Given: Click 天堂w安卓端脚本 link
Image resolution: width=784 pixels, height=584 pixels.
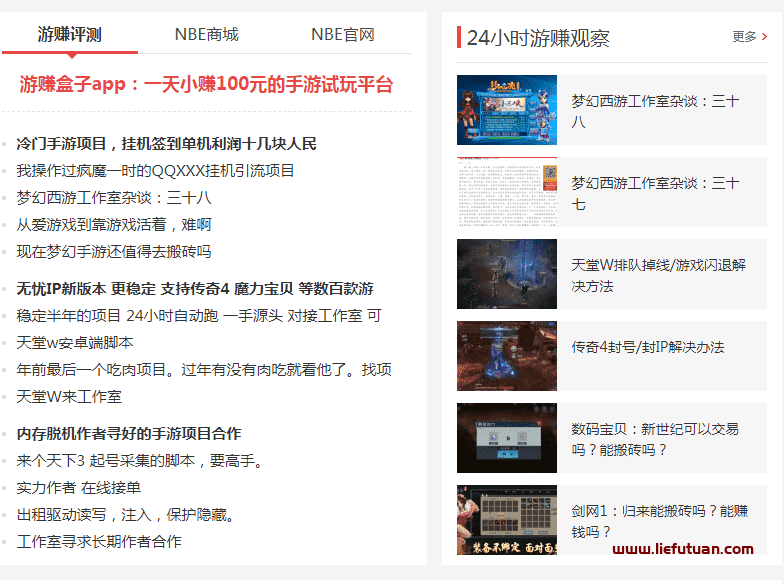Looking at the screenshot, I should [75, 343].
